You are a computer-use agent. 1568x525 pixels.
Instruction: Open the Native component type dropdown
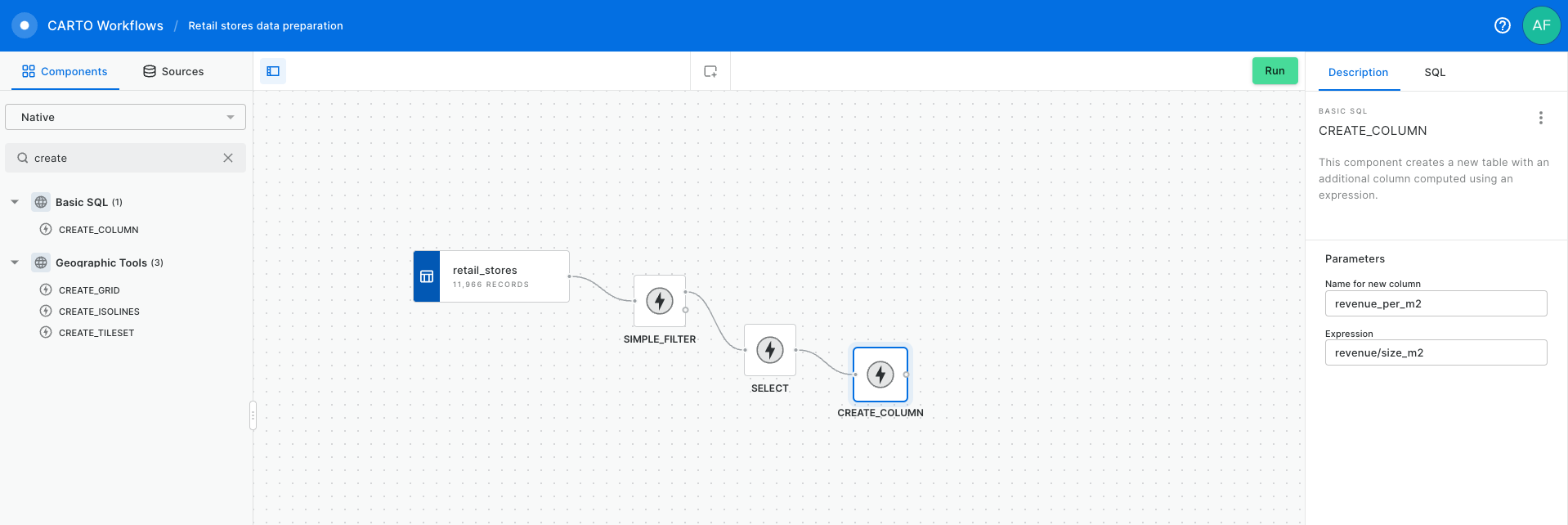125,117
